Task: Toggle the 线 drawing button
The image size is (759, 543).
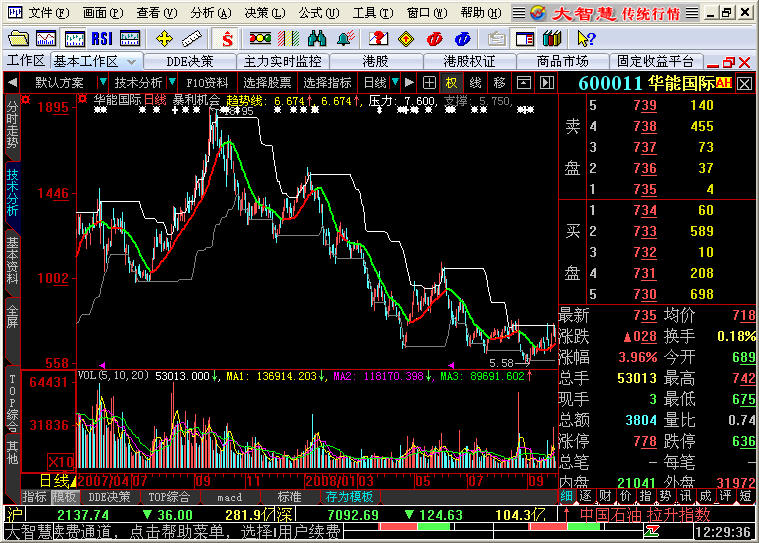Action: tap(475, 83)
